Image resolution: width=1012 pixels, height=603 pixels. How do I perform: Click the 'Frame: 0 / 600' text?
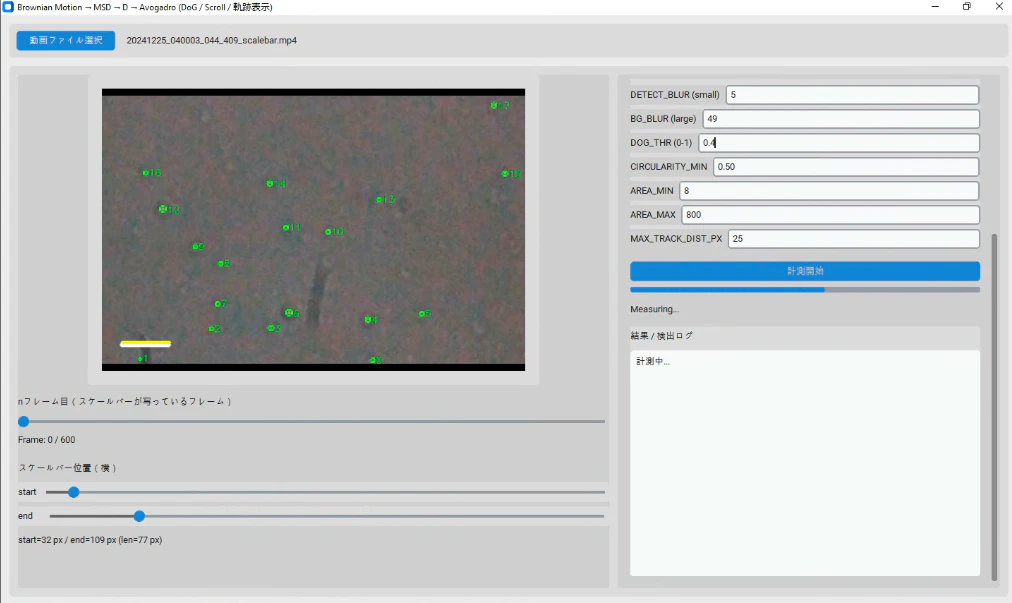[x=46, y=440]
